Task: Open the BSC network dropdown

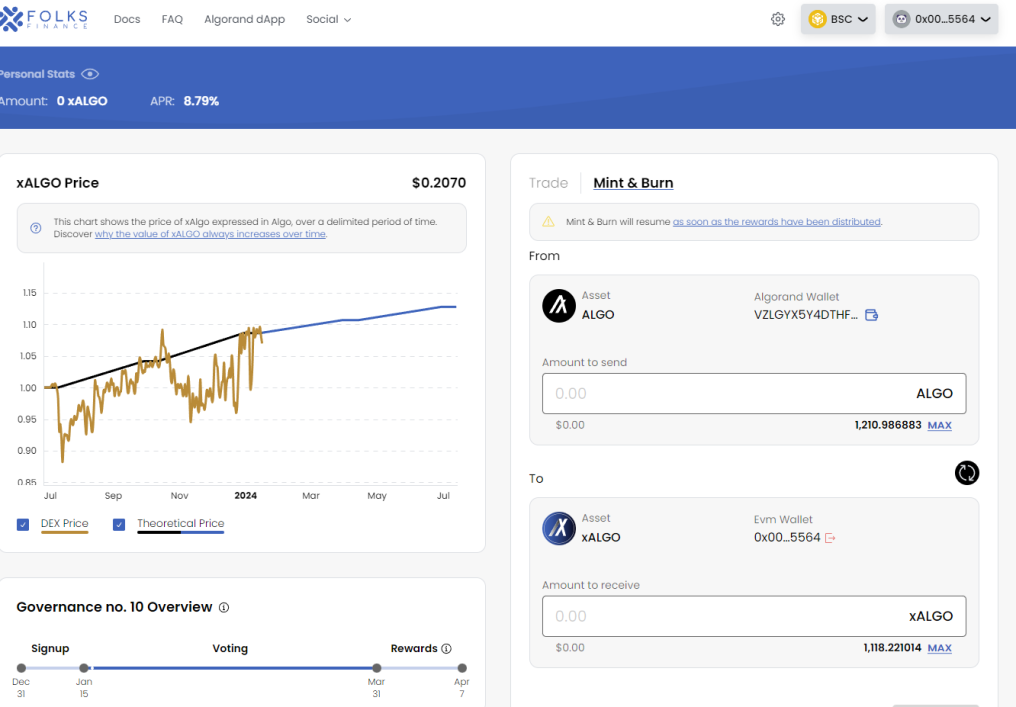Action: (838, 19)
